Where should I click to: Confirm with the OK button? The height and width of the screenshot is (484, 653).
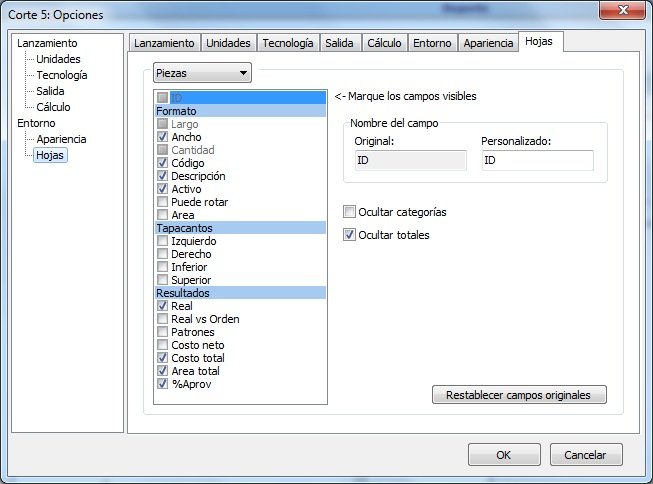504,454
